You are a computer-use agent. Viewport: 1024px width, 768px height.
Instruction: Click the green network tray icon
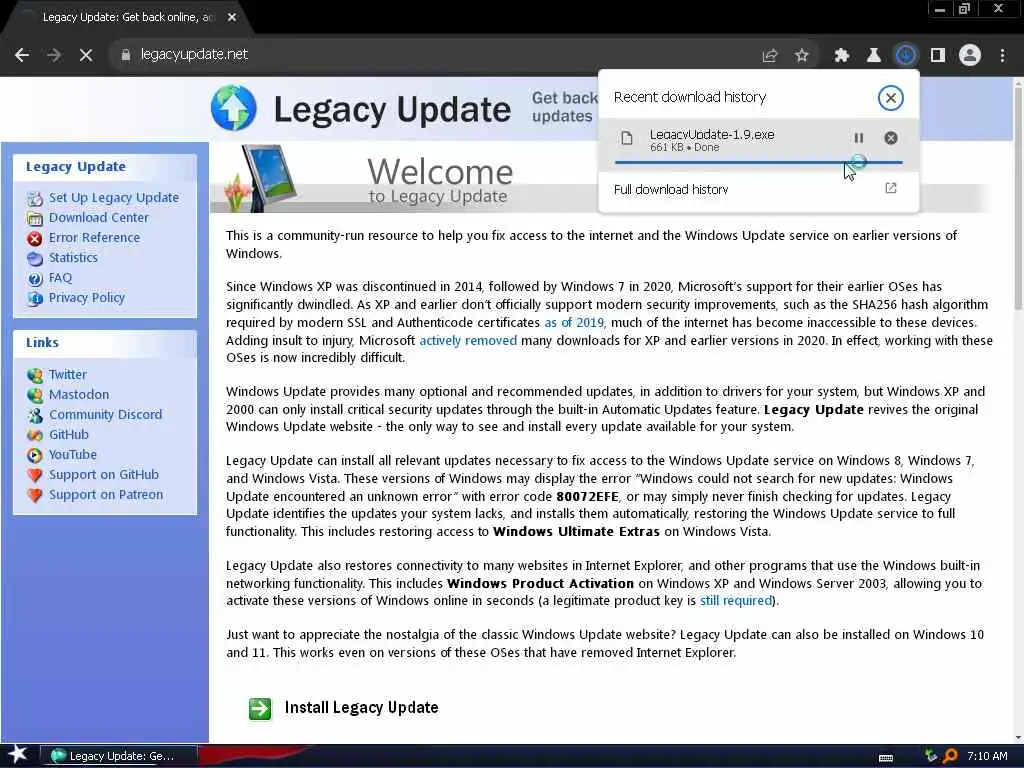point(932,756)
